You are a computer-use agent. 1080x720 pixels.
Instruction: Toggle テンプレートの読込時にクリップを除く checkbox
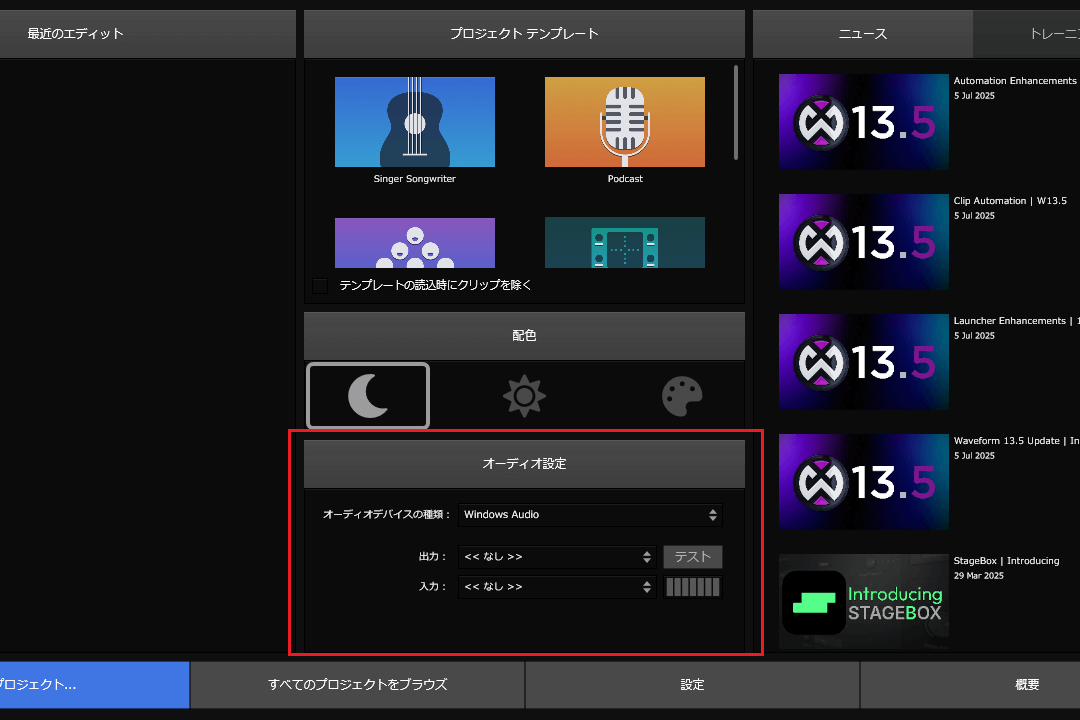(320, 285)
